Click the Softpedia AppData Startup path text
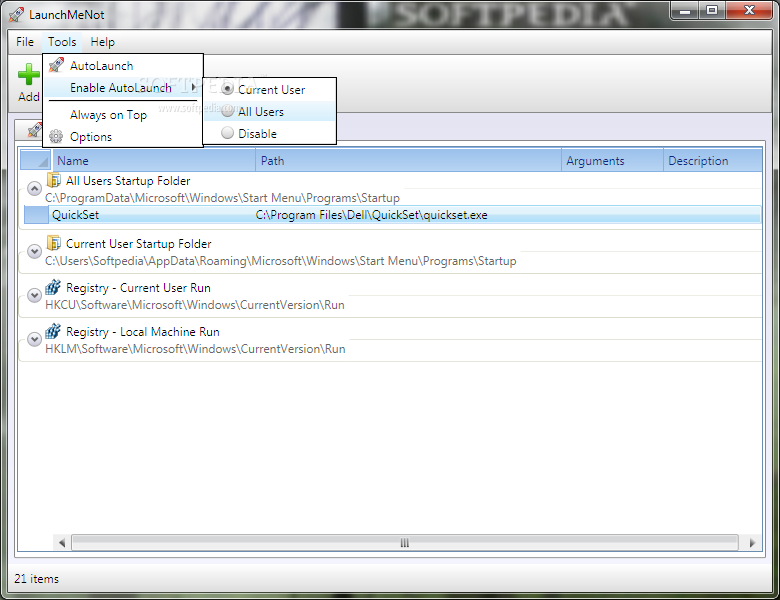Screen dimensions: 780x600 click(x=281, y=261)
